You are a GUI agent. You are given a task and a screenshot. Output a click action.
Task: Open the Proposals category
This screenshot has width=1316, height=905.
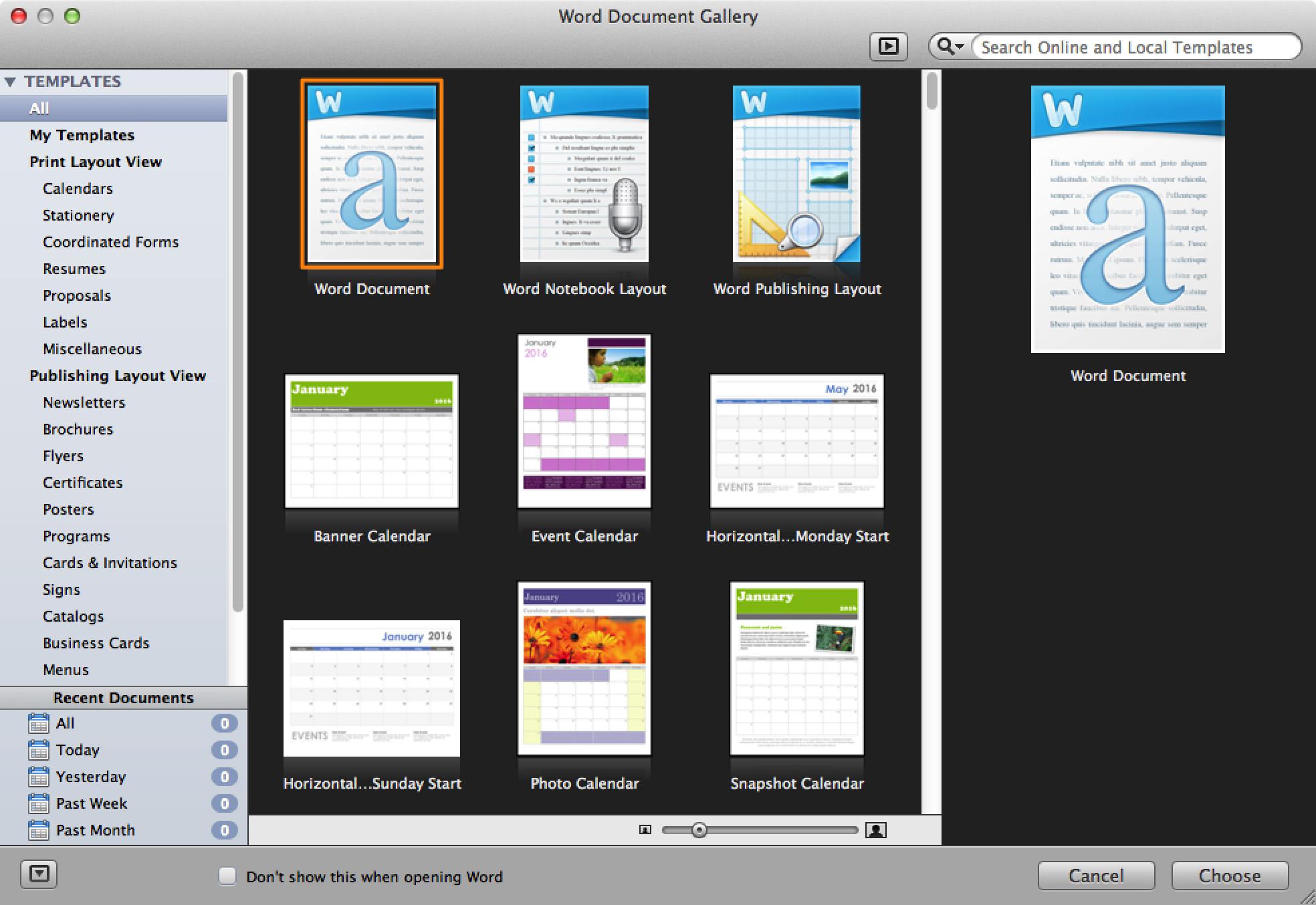tap(114, 295)
